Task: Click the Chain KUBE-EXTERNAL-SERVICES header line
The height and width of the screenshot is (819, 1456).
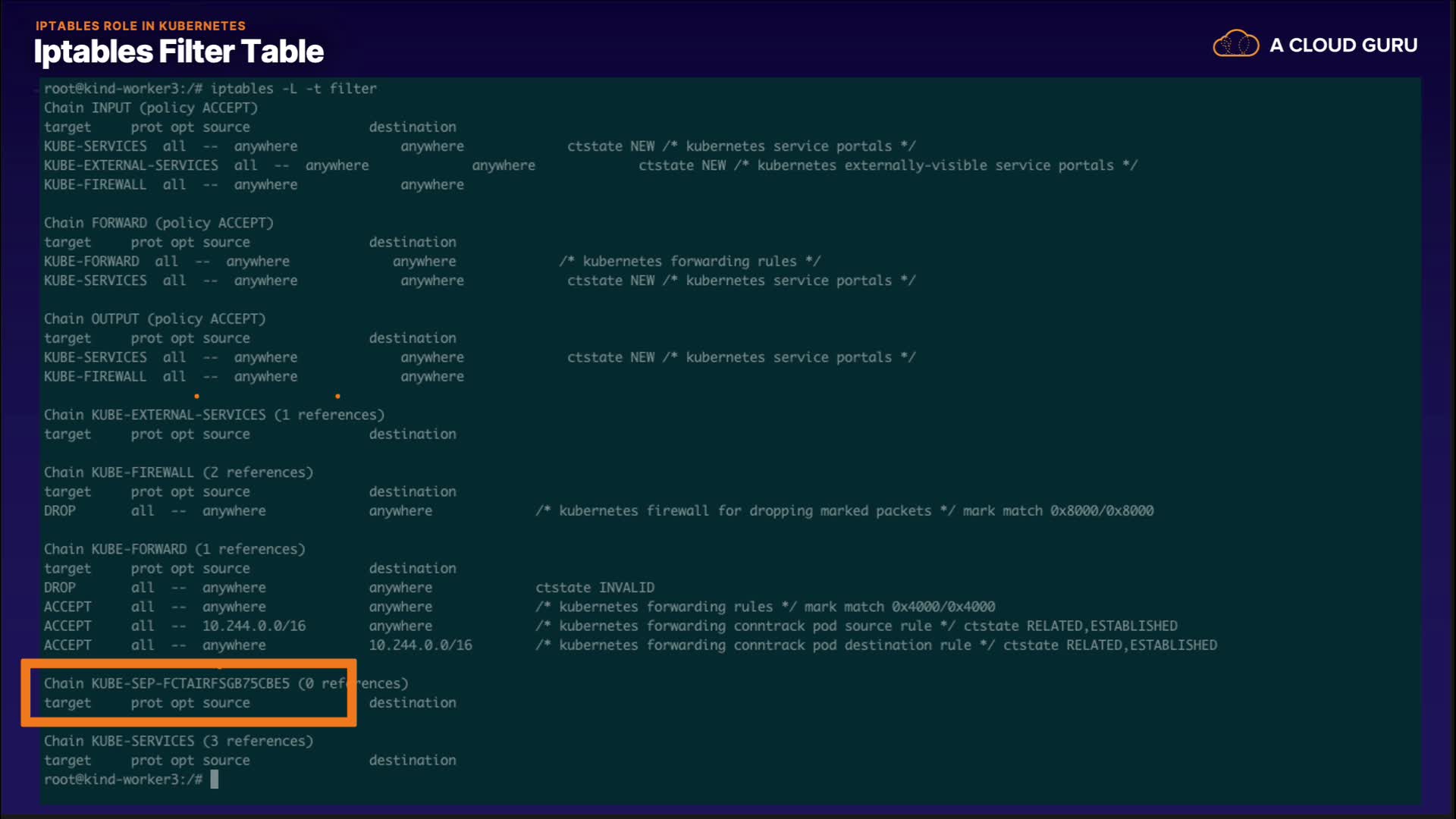Action: [x=213, y=415]
